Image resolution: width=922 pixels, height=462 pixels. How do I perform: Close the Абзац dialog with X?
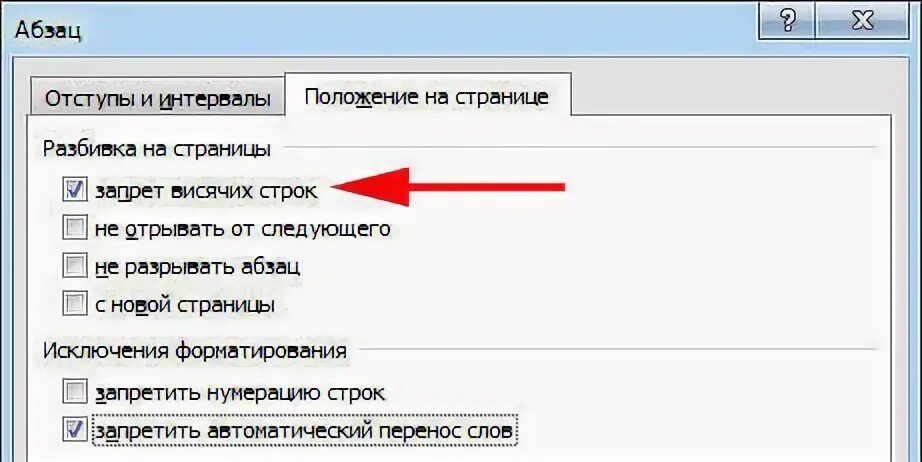(x=863, y=21)
